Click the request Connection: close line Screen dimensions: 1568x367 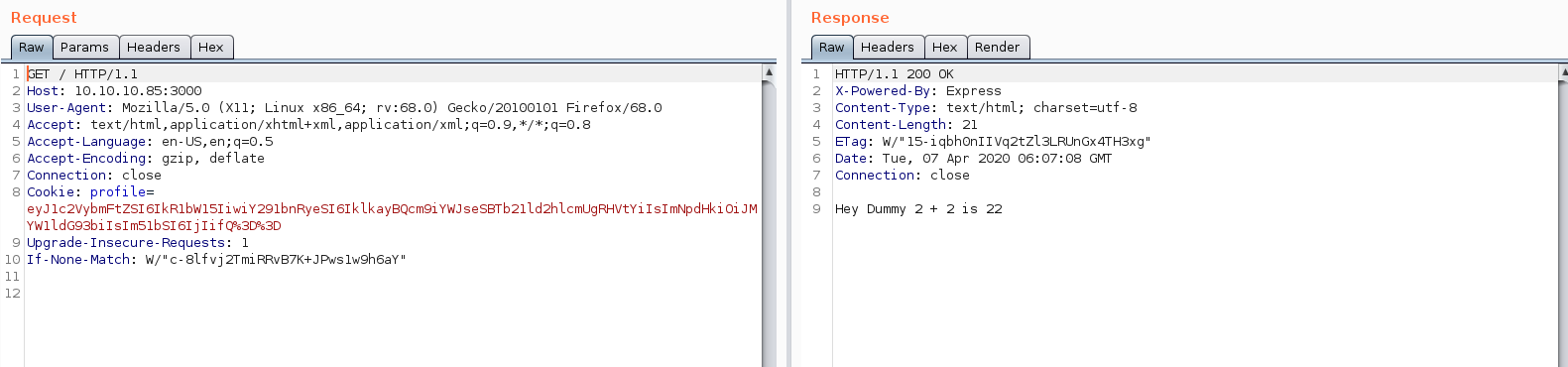pyautogui.click(x=94, y=176)
